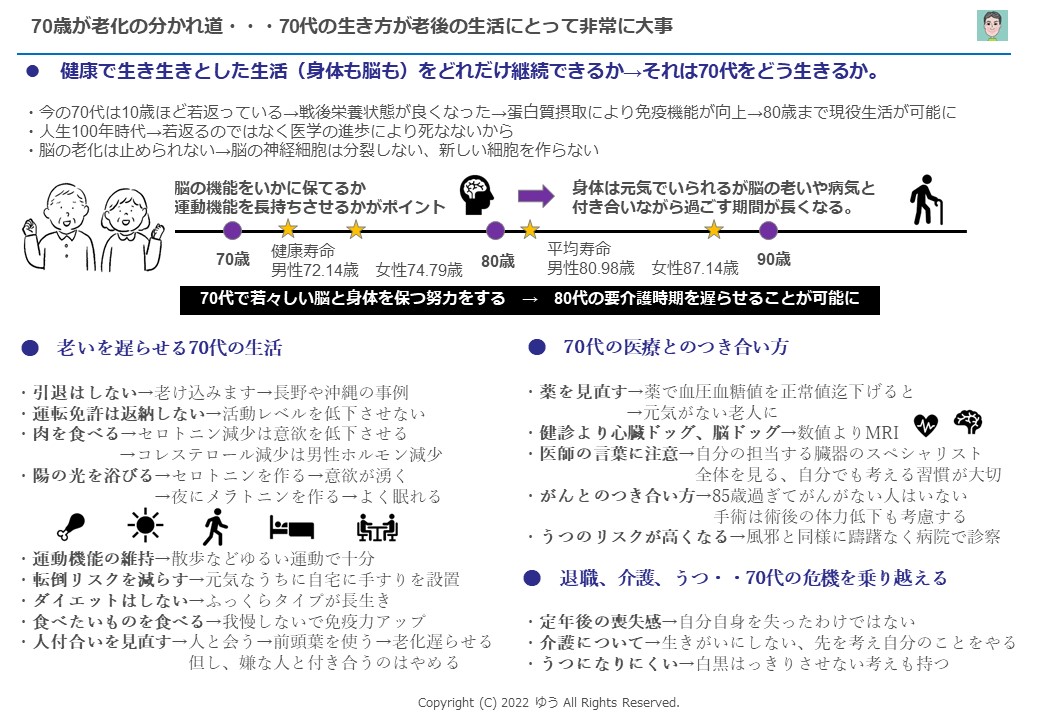Click the star above 男性72.14歳
The width and height of the screenshot is (1040, 720).
[288, 229]
